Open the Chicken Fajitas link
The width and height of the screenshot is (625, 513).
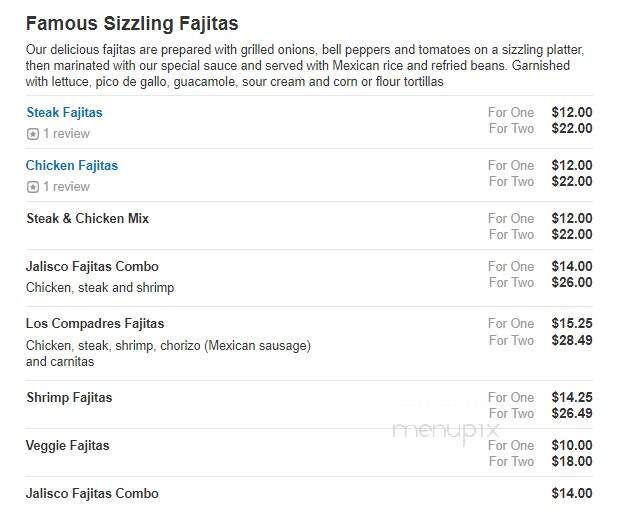click(x=72, y=165)
